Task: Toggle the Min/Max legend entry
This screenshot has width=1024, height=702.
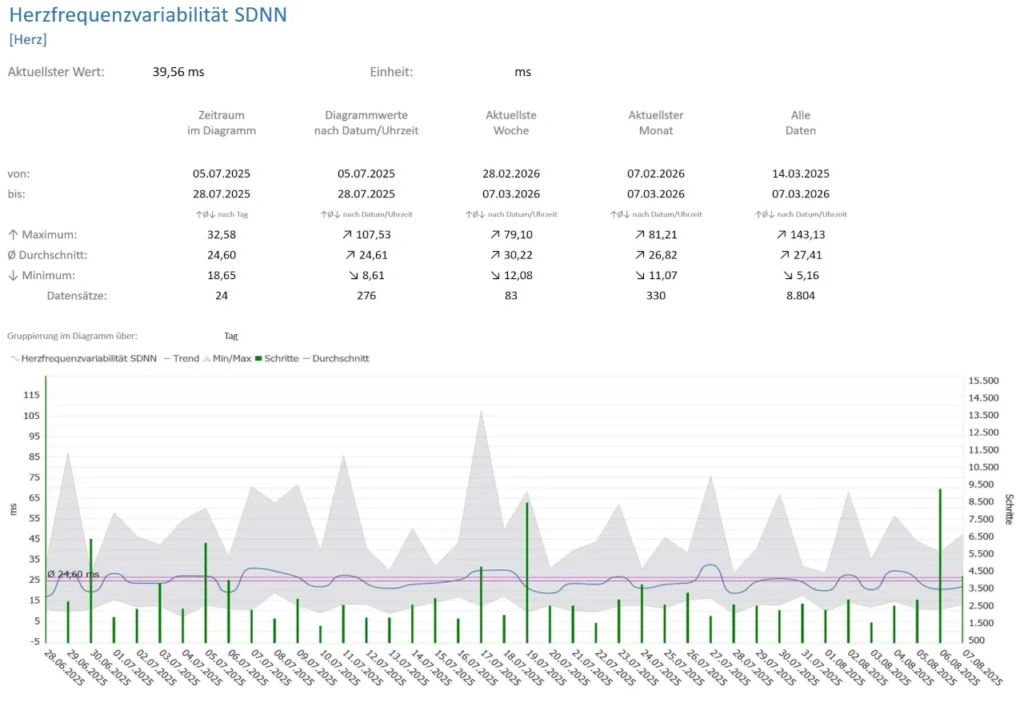Action: tap(227, 358)
